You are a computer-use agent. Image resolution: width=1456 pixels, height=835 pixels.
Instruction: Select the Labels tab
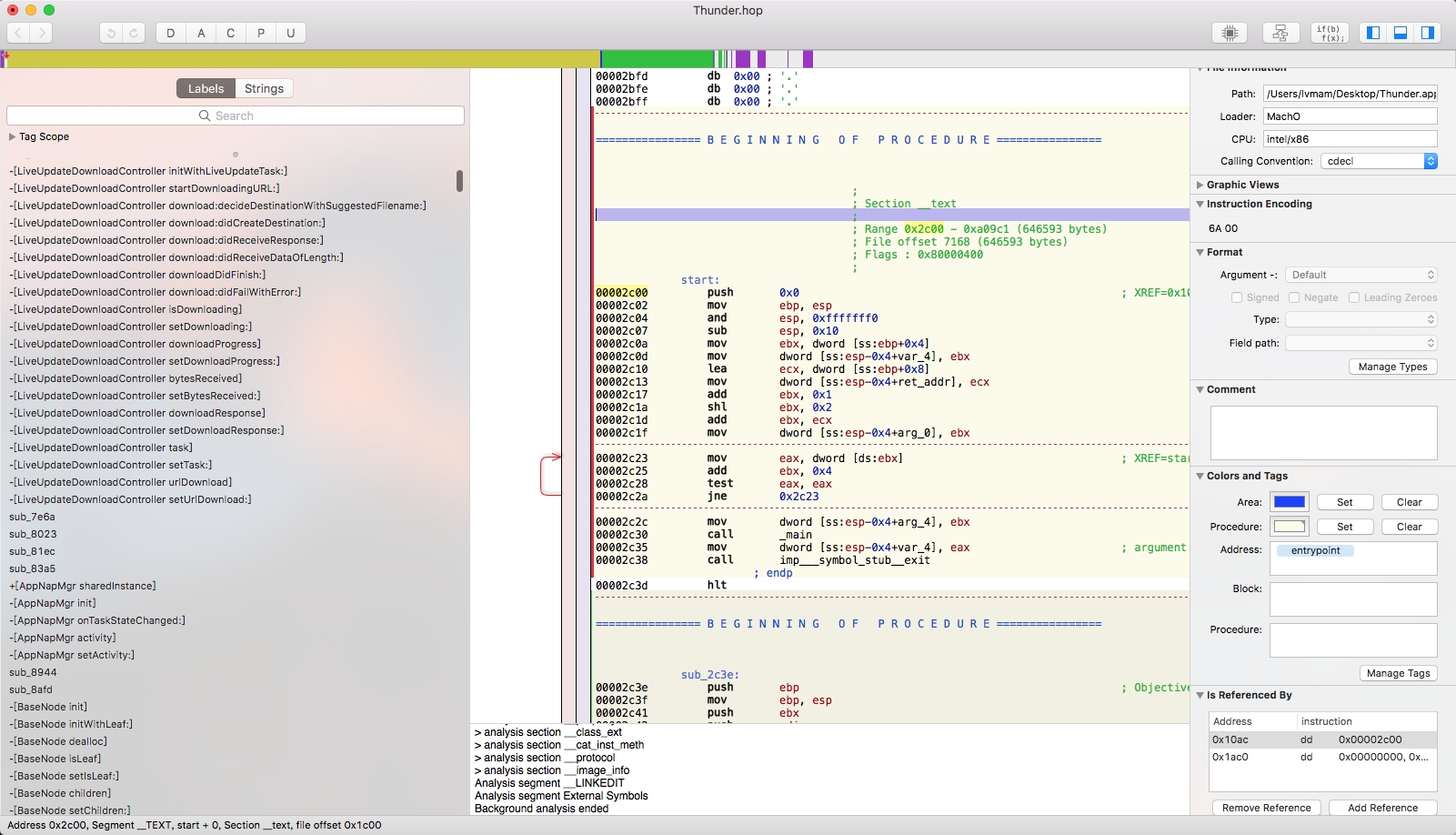coord(206,88)
